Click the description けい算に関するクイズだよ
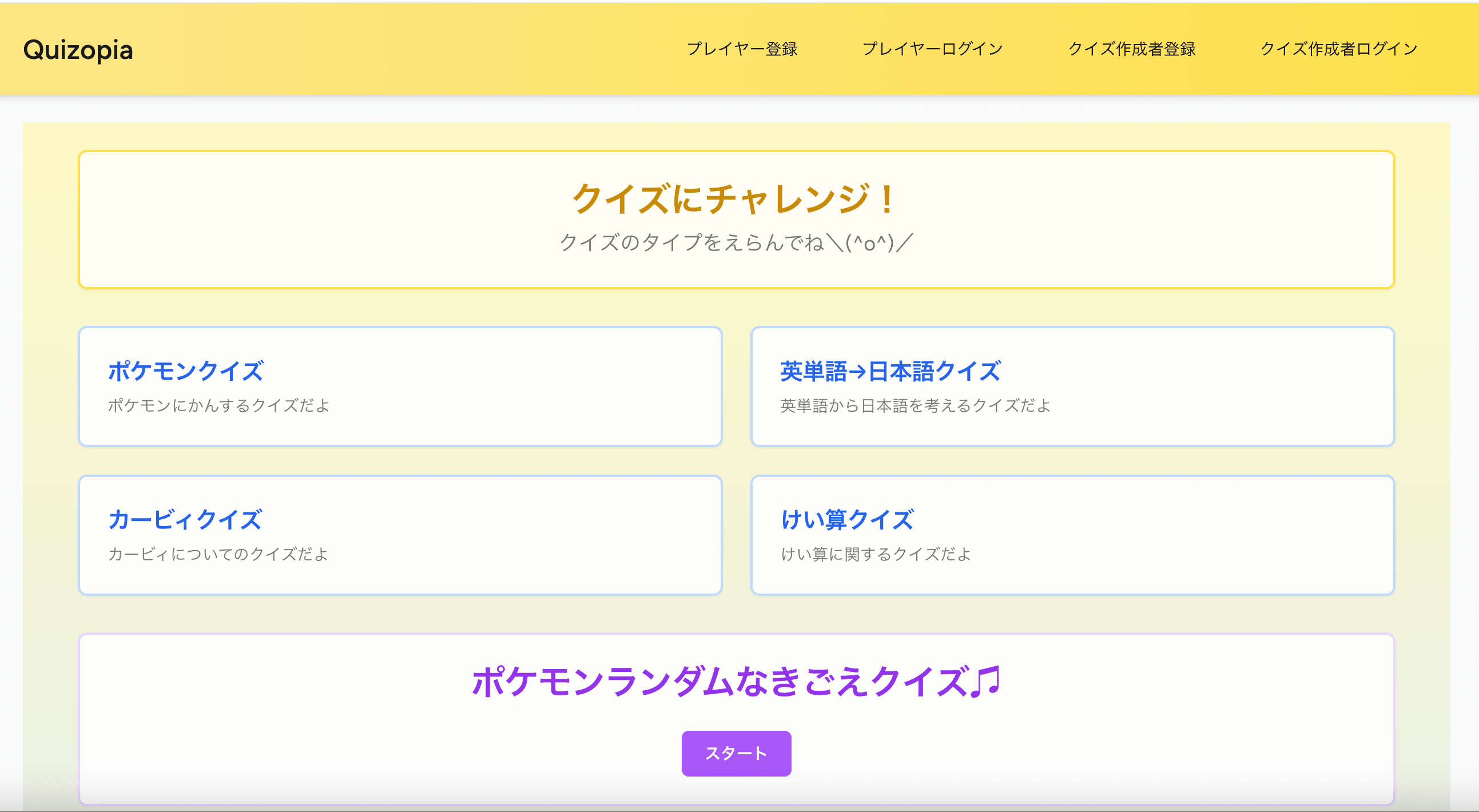The height and width of the screenshot is (812, 1479). coord(876,554)
